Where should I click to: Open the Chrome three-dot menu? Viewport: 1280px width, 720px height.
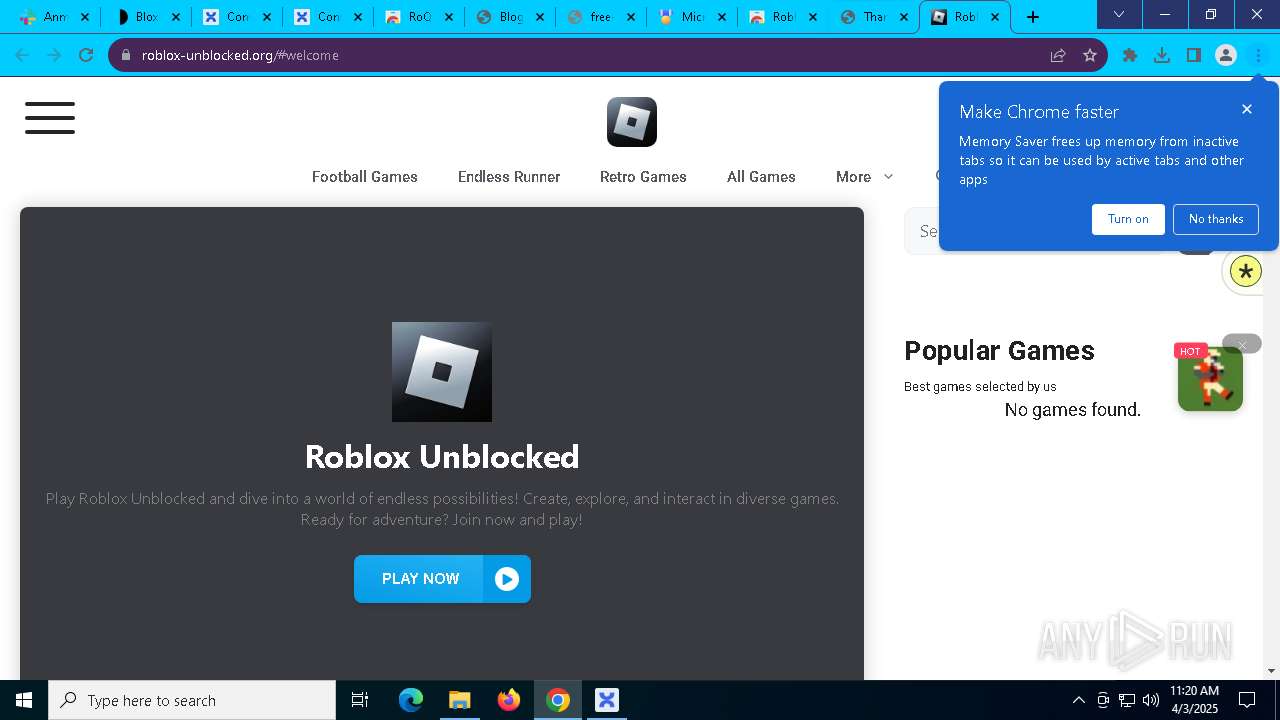tap(1258, 55)
